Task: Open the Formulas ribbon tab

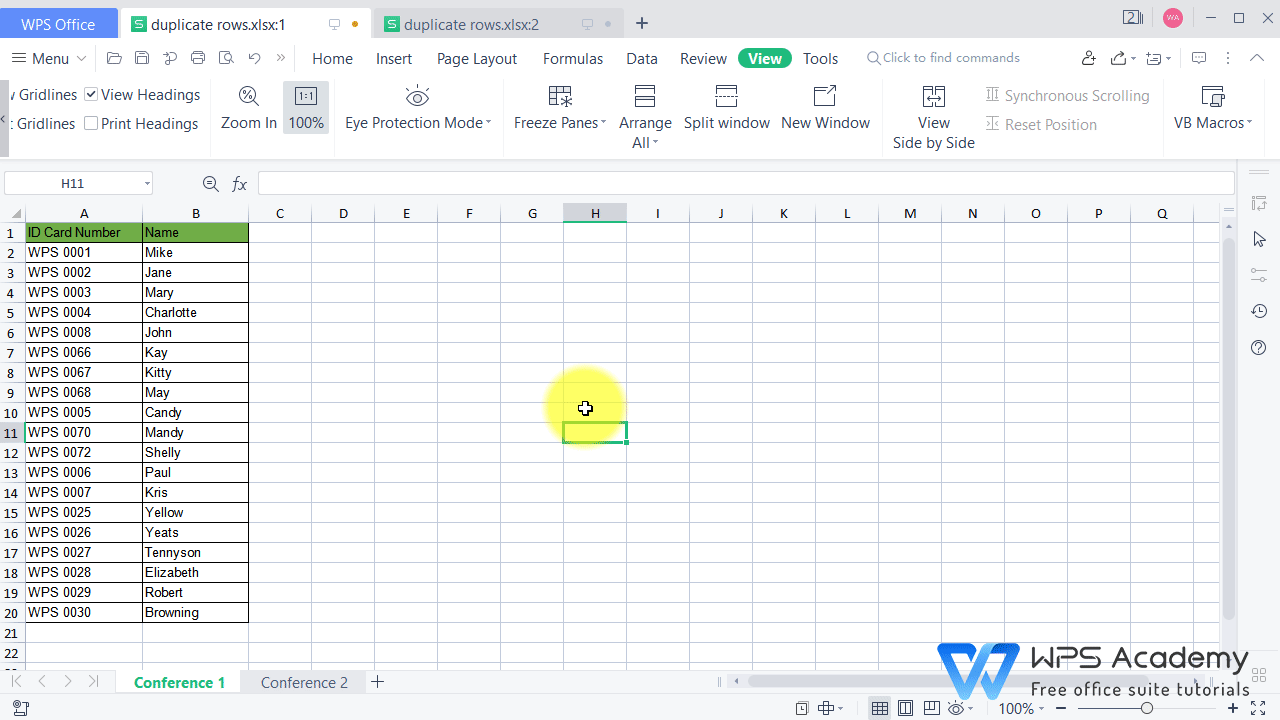Action: 572,58
